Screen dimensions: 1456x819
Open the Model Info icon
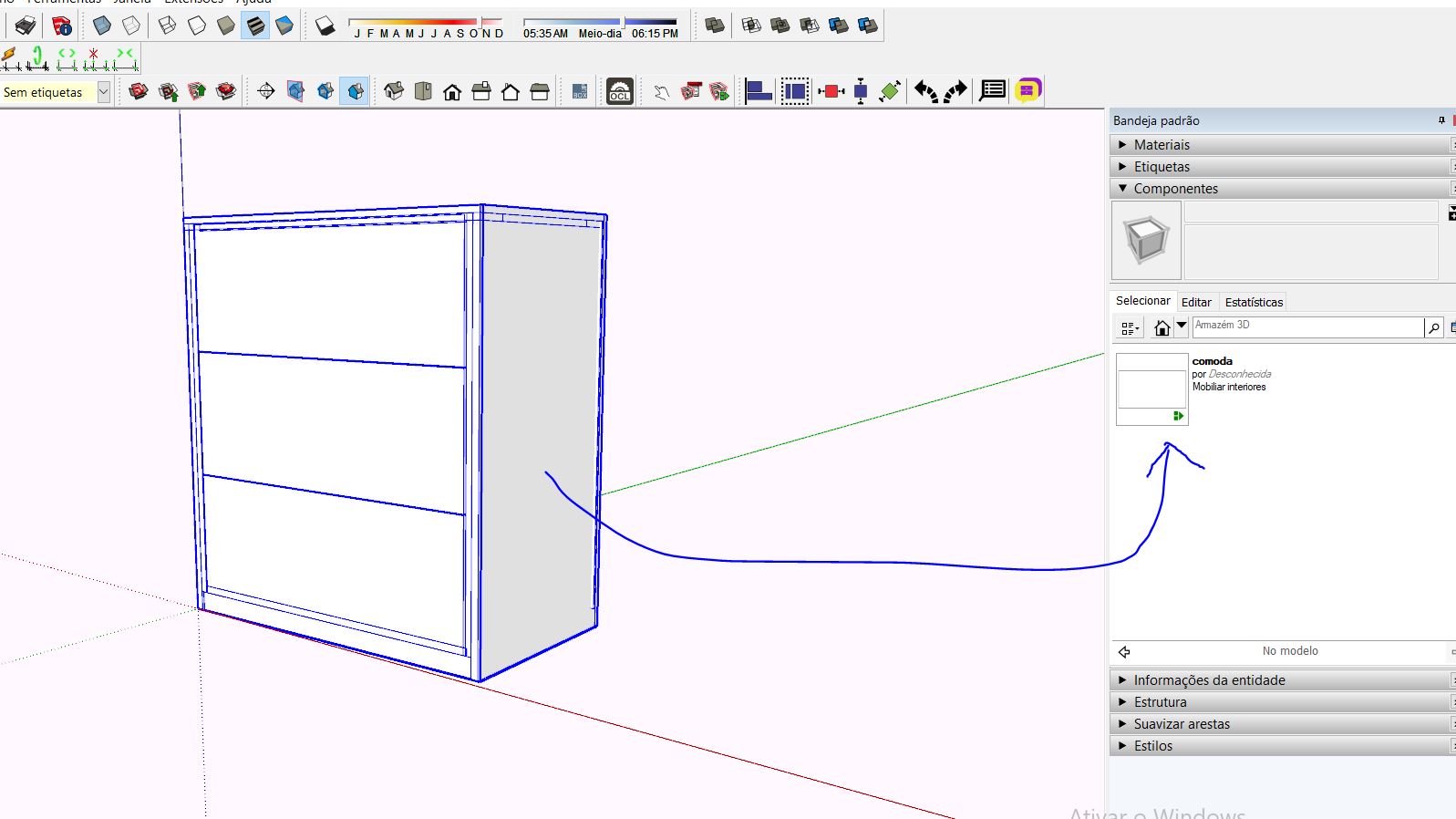pyautogui.click(x=62, y=26)
